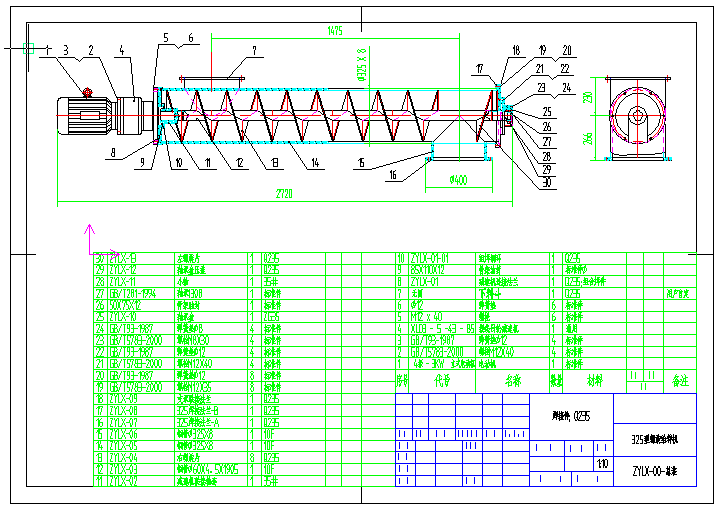The image size is (717, 509).
Task: Select M12 x 40 cell in row 5
Action: (x=427, y=317)
